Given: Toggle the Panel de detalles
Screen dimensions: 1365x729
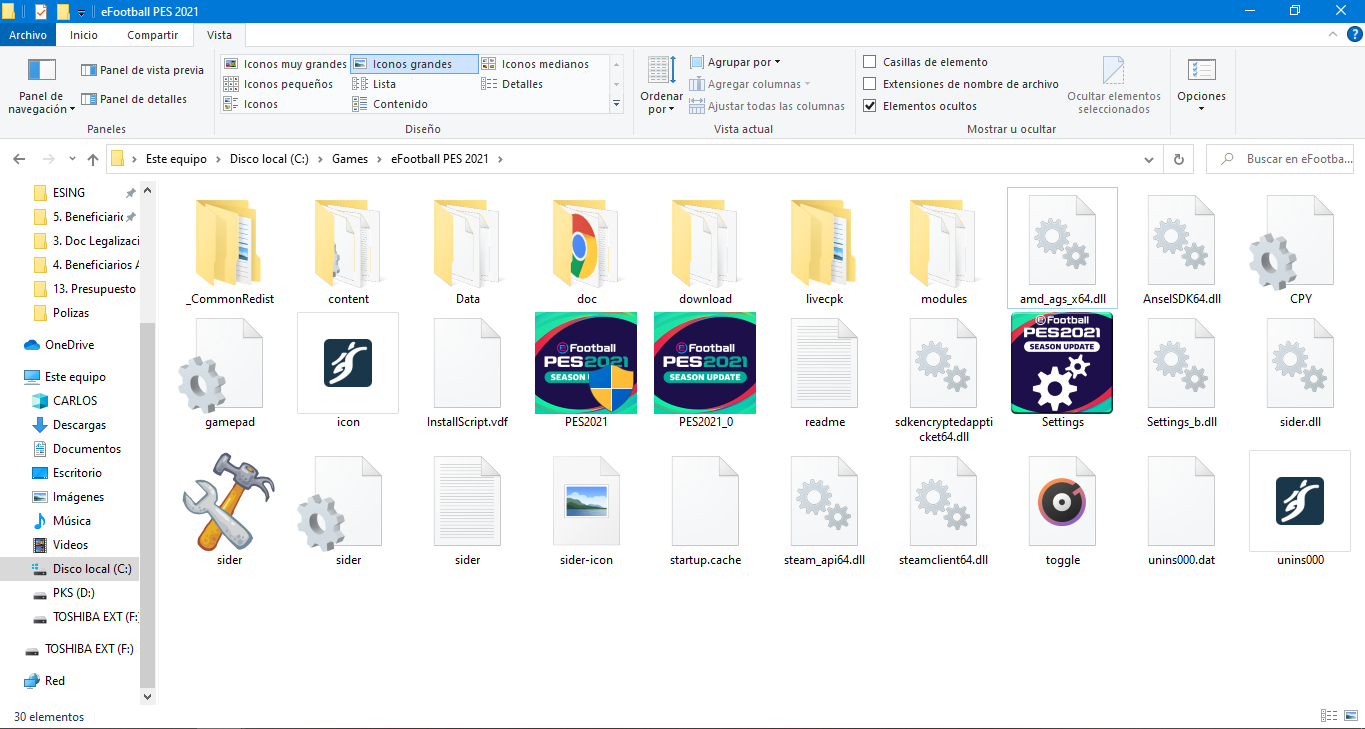Looking at the screenshot, I should (x=134, y=99).
